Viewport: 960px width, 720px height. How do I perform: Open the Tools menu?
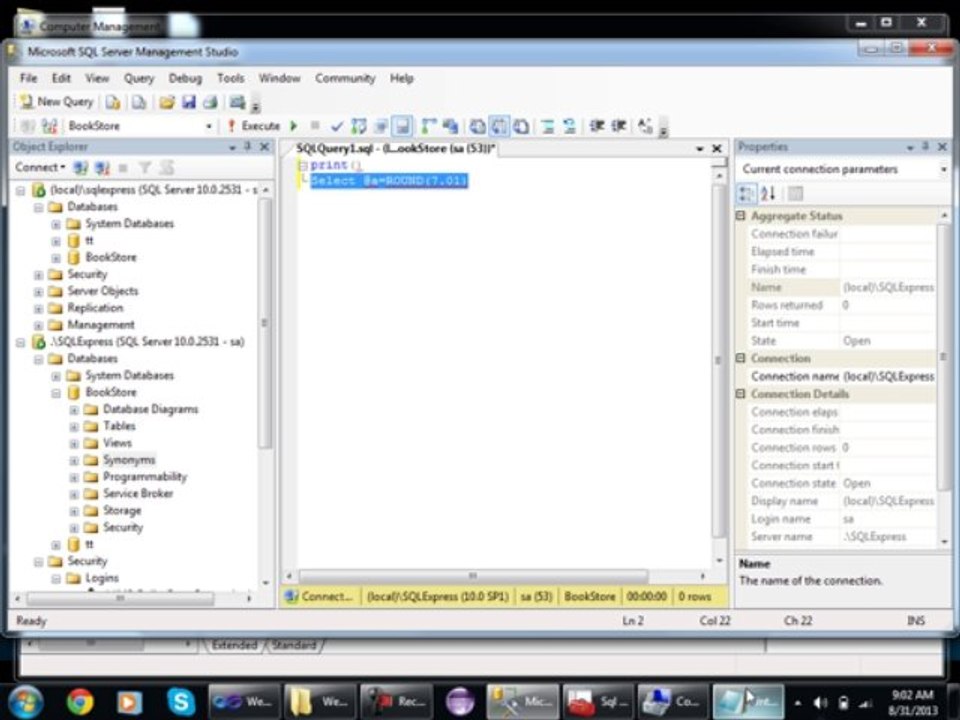point(230,78)
